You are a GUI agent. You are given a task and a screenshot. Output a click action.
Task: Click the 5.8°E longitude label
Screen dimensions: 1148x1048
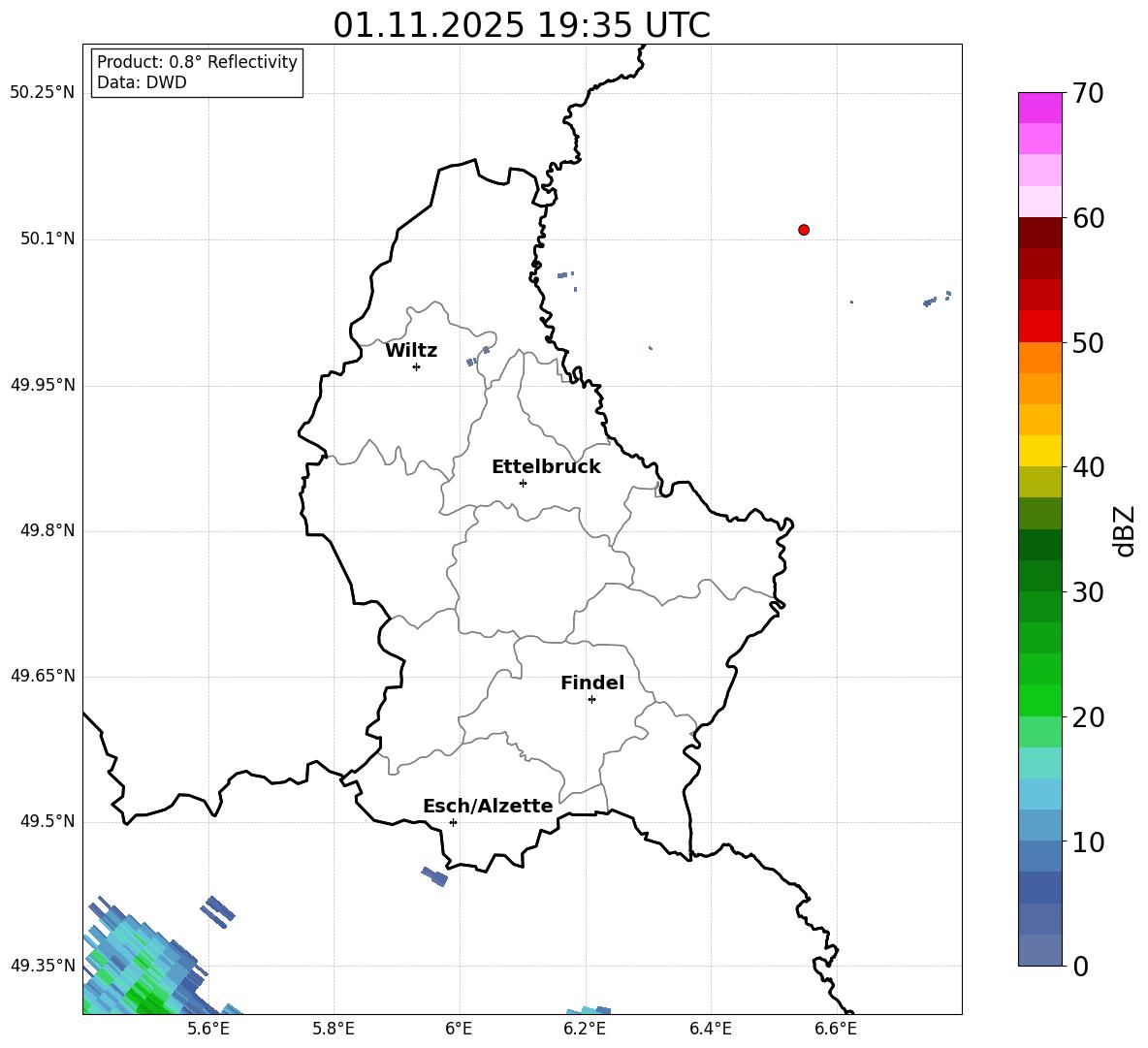click(x=334, y=1029)
